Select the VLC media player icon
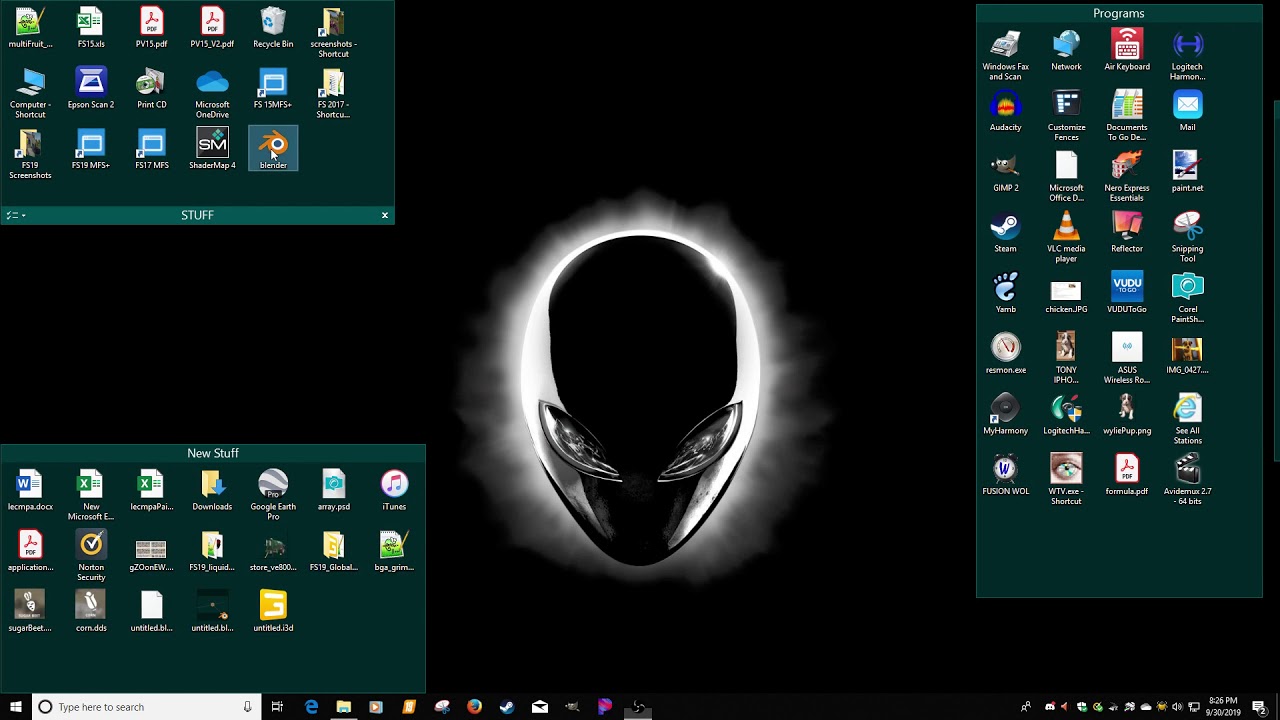Screen dimensions: 1280x720 [1066, 237]
